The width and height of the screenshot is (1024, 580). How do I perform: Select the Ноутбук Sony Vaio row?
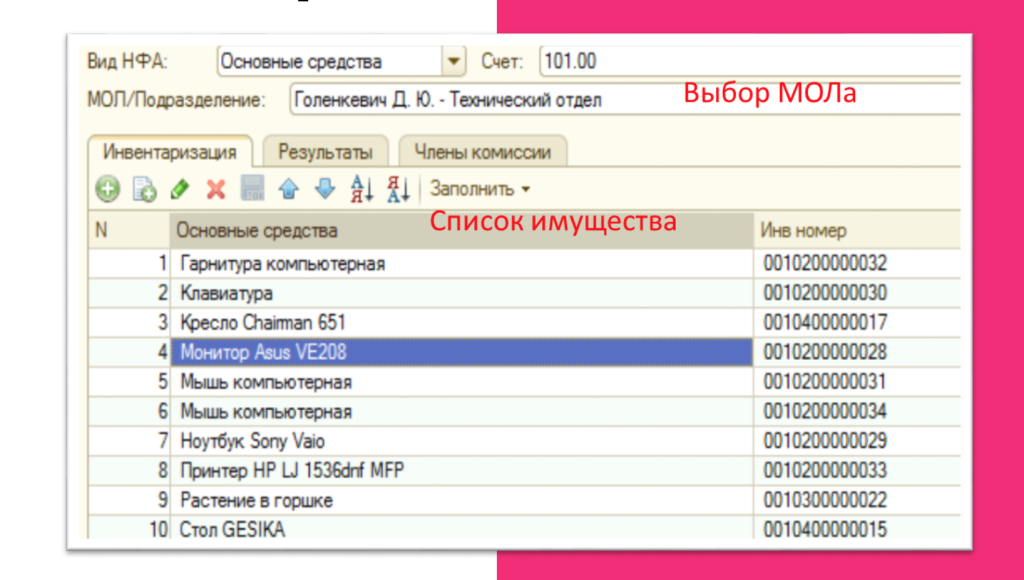tap(460, 441)
